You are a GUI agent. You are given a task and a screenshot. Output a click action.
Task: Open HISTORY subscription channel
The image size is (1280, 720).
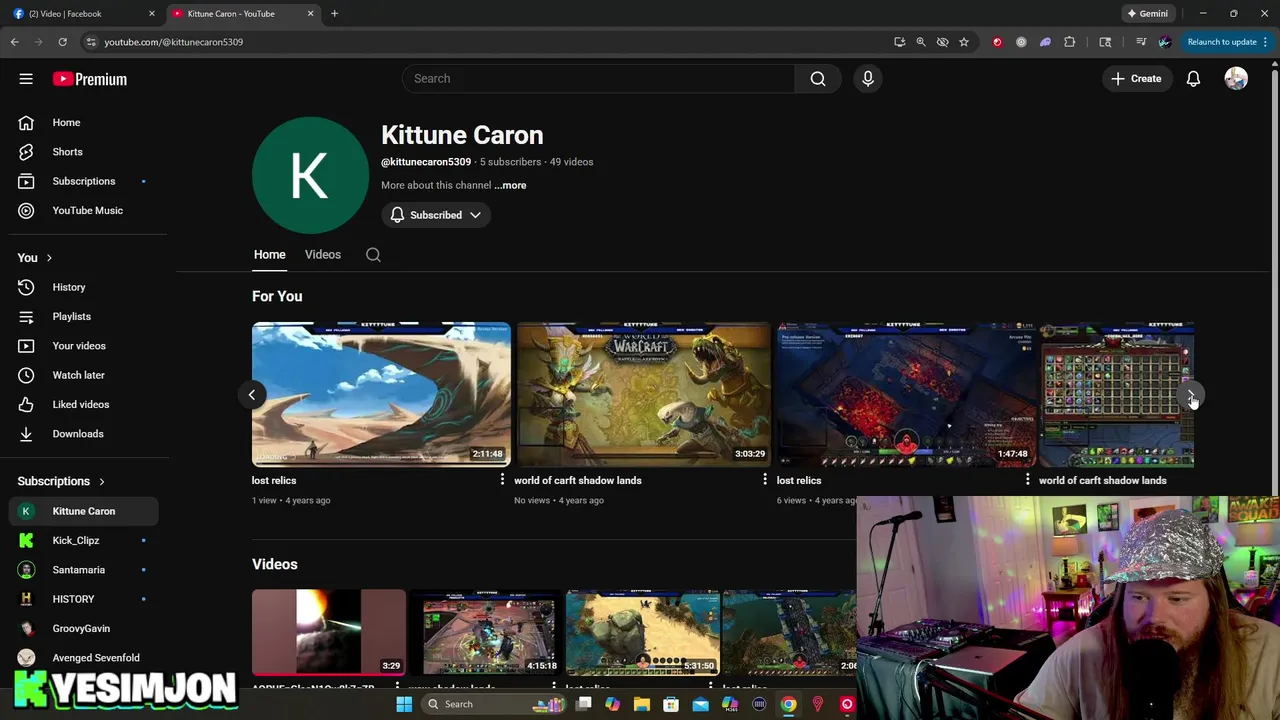tap(84, 599)
